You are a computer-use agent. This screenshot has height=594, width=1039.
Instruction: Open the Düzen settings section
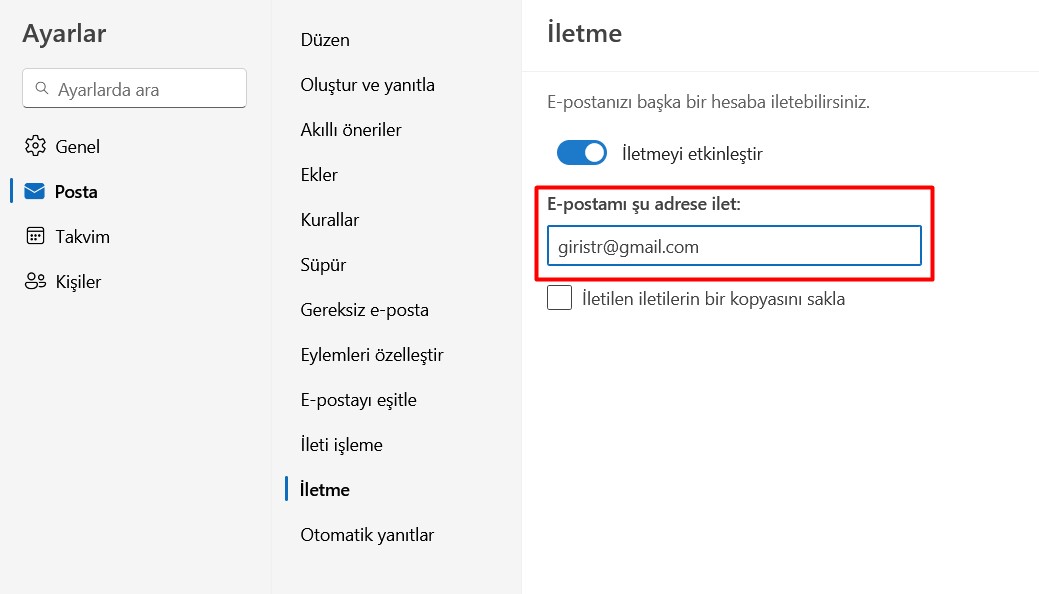323,40
